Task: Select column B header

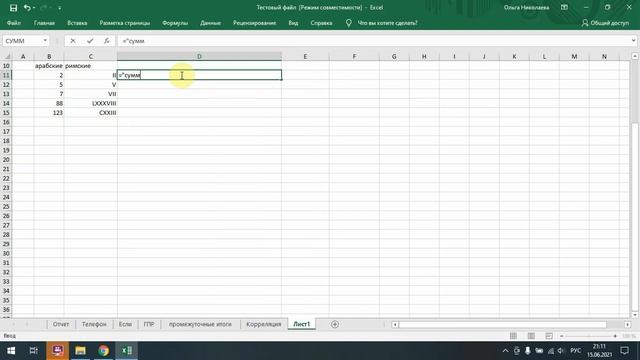Action: [x=49, y=56]
